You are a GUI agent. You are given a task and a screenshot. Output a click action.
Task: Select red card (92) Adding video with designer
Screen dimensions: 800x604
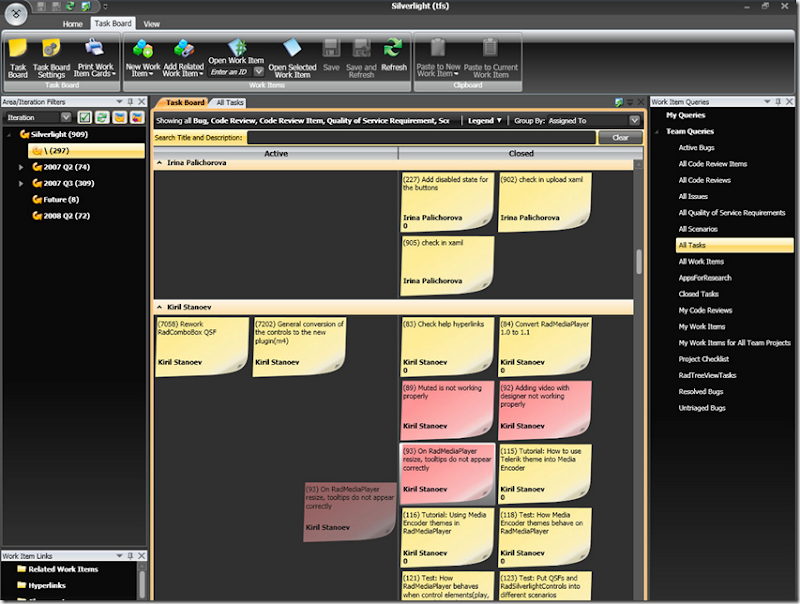[x=545, y=411]
